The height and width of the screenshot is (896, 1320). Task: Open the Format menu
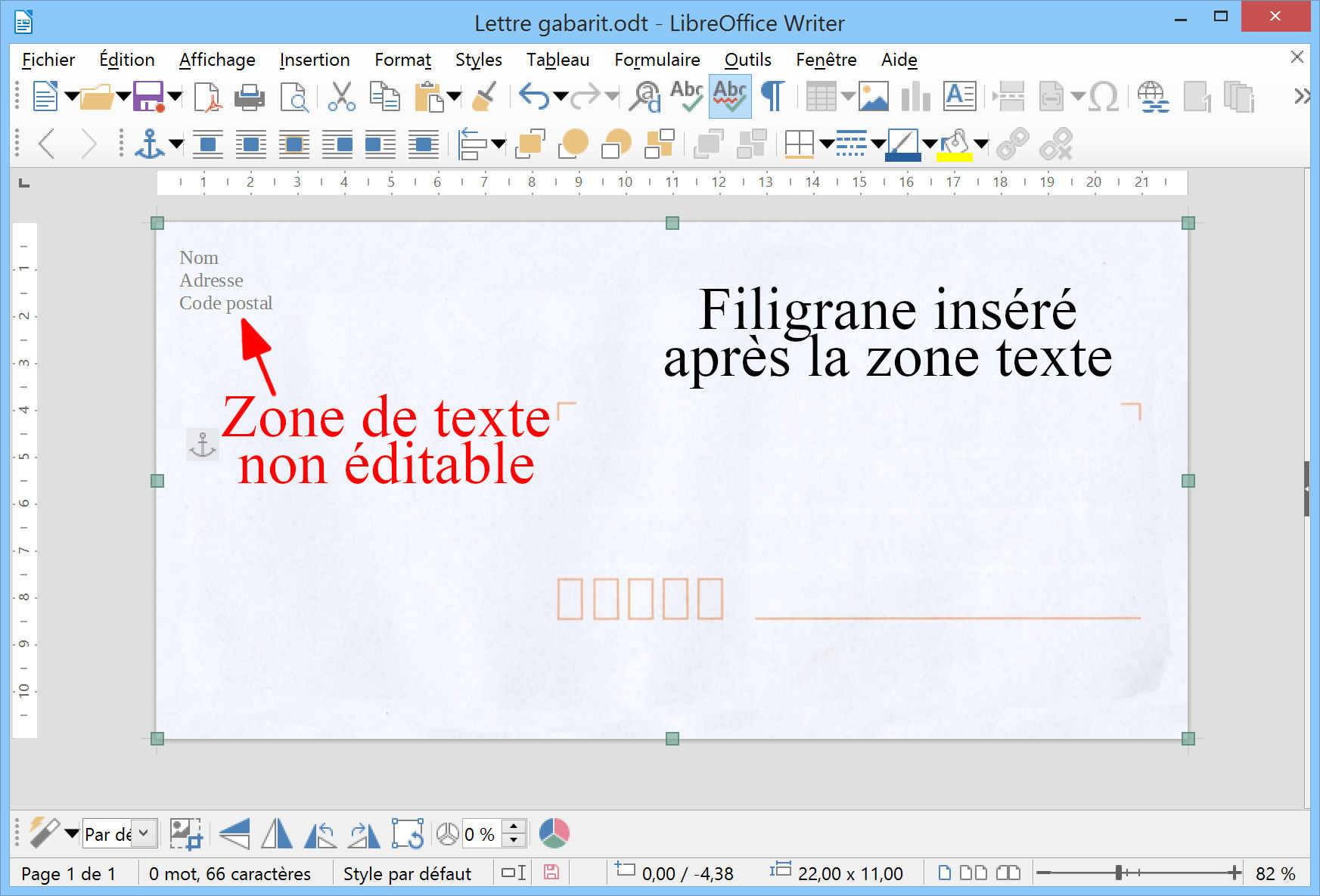pos(402,60)
